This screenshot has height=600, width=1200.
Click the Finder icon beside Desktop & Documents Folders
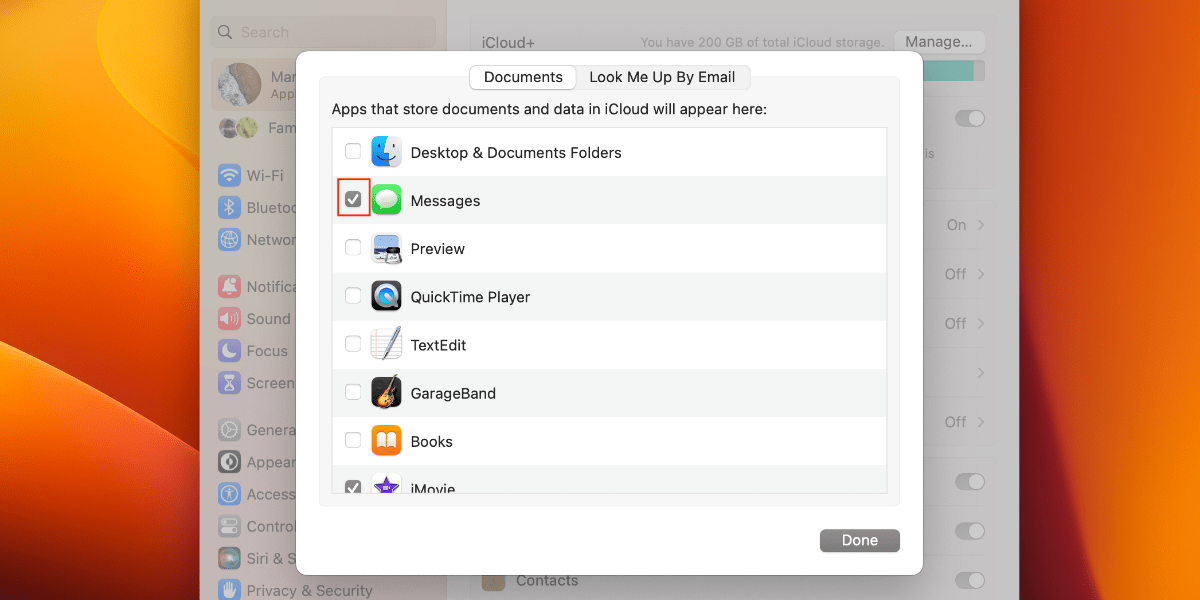coord(386,152)
